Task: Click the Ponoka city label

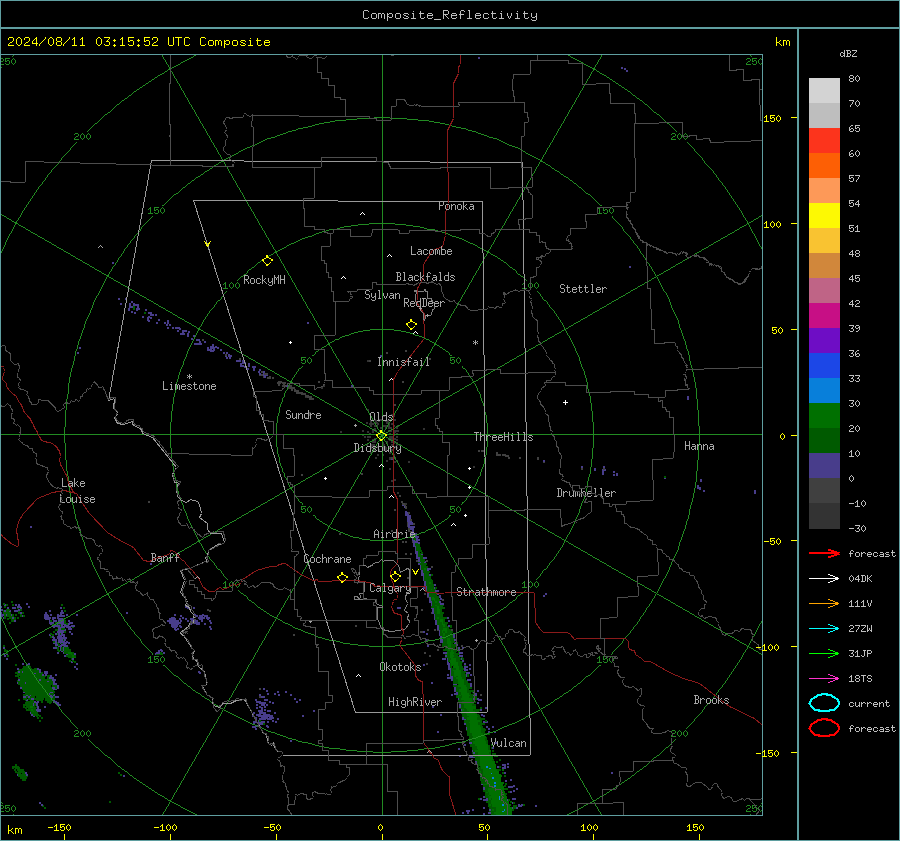Action: 456,206
